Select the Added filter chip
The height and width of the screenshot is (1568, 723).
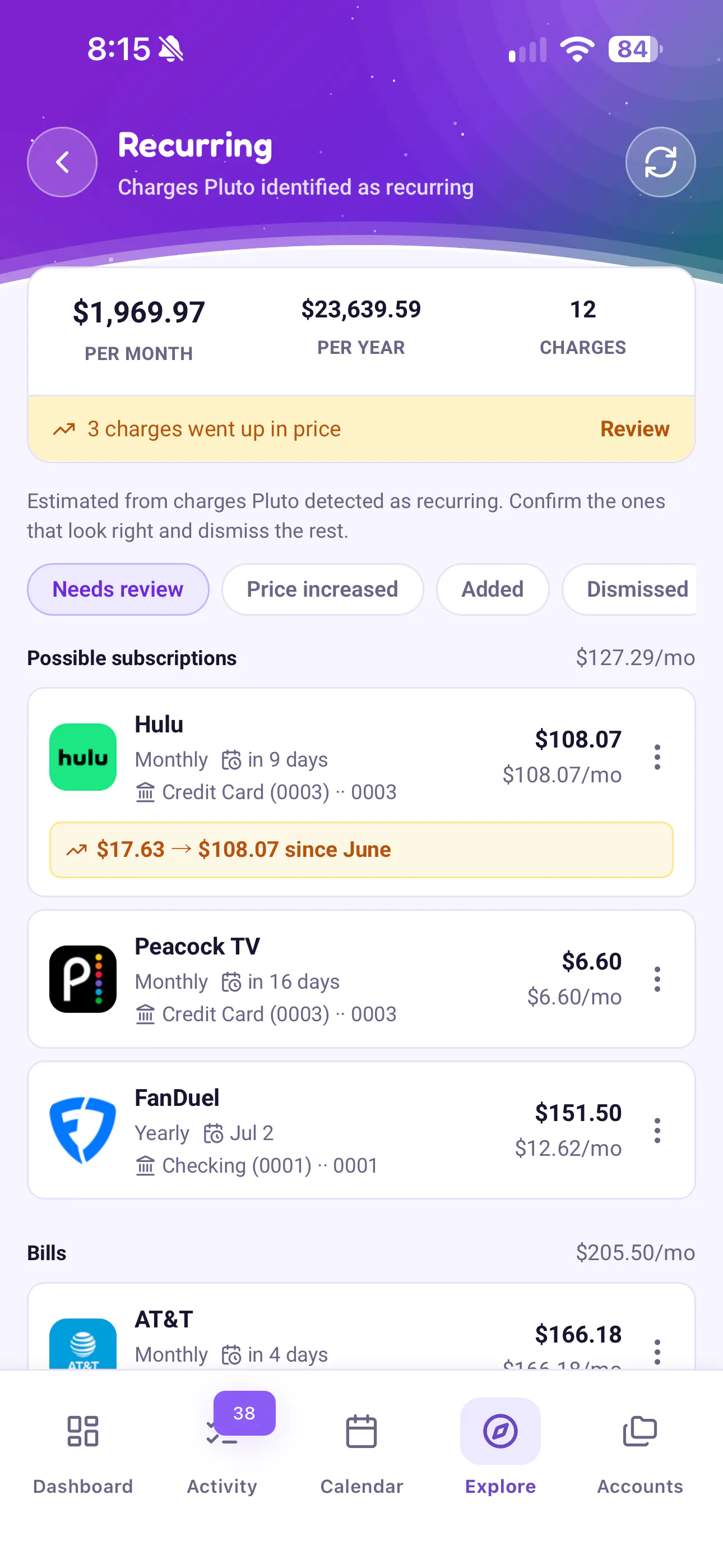click(492, 589)
